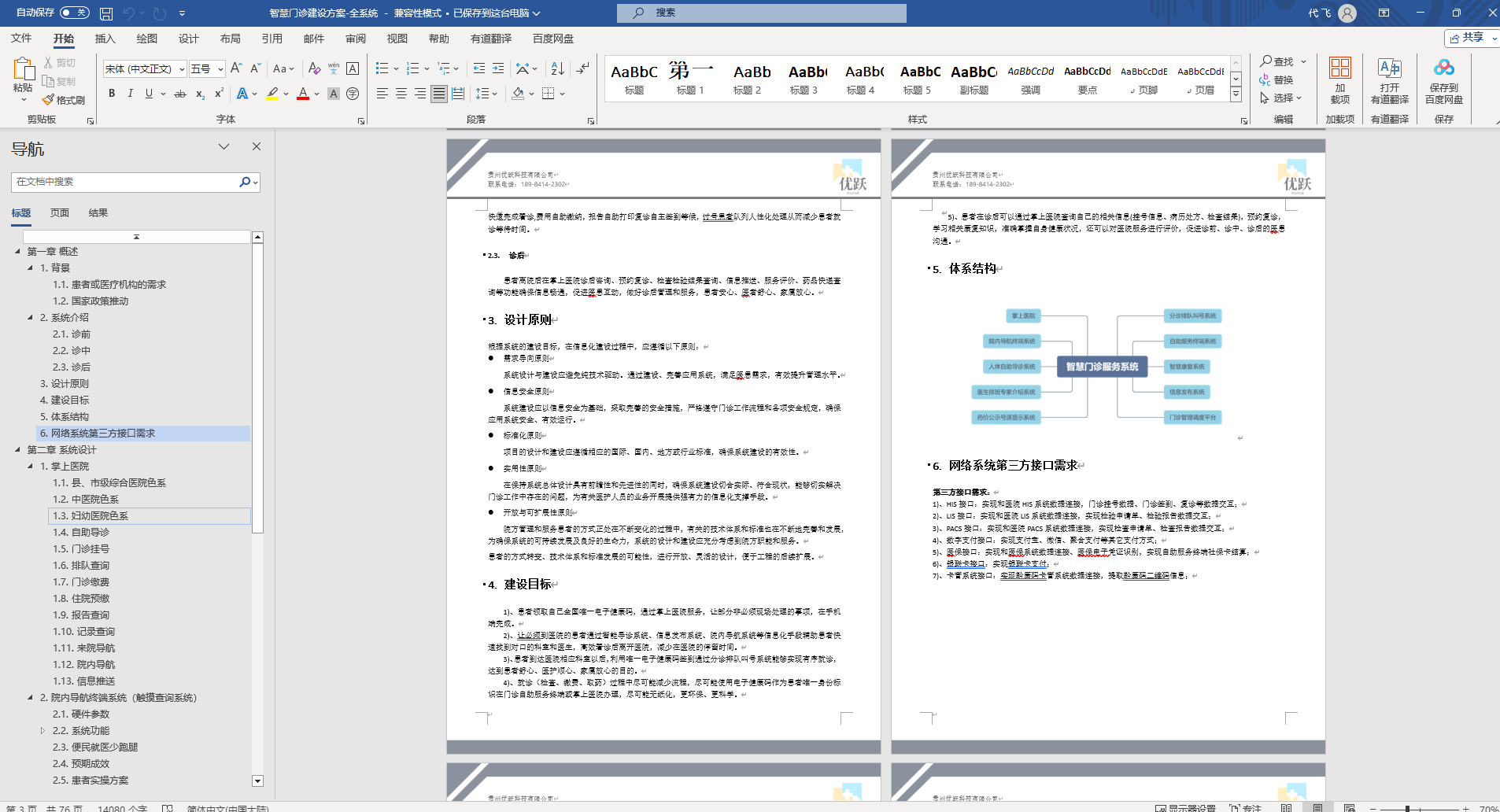Image resolution: width=1500 pixels, height=812 pixels.
Task: Click the Format Painter (格式刷) tool
Action: [64, 100]
